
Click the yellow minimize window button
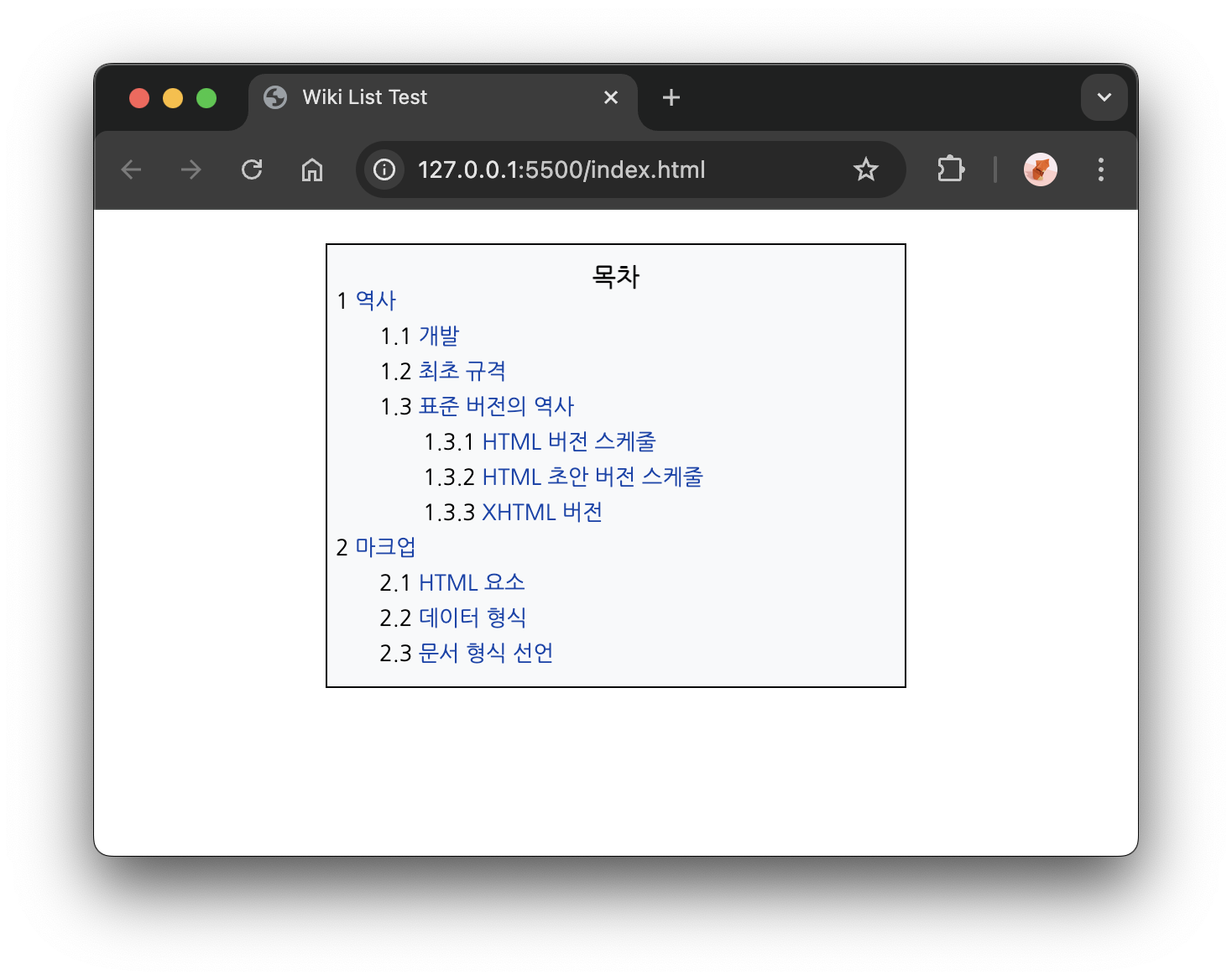(x=173, y=98)
